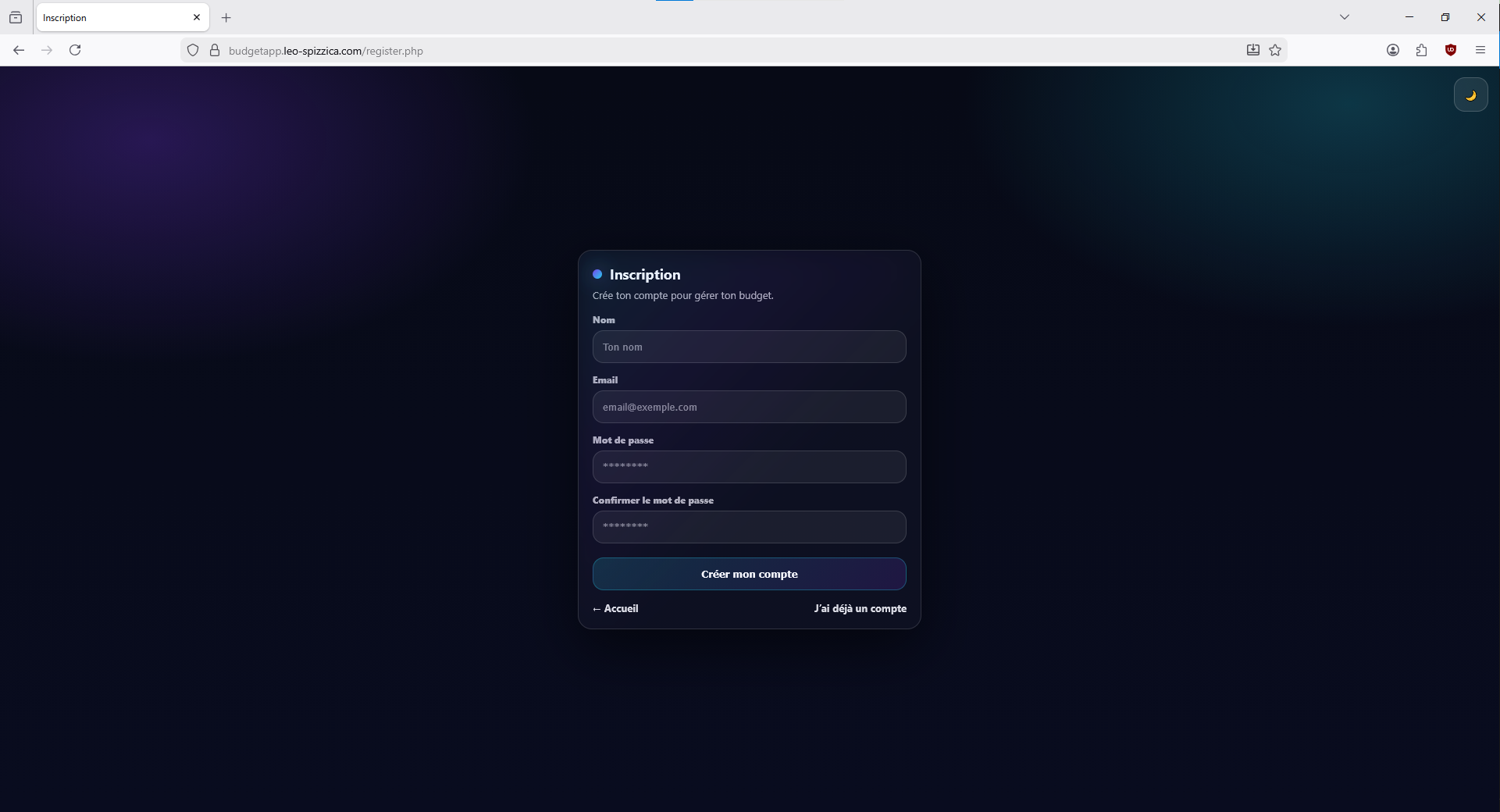Click the browser back arrow
1500x812 pixels.
19,50
